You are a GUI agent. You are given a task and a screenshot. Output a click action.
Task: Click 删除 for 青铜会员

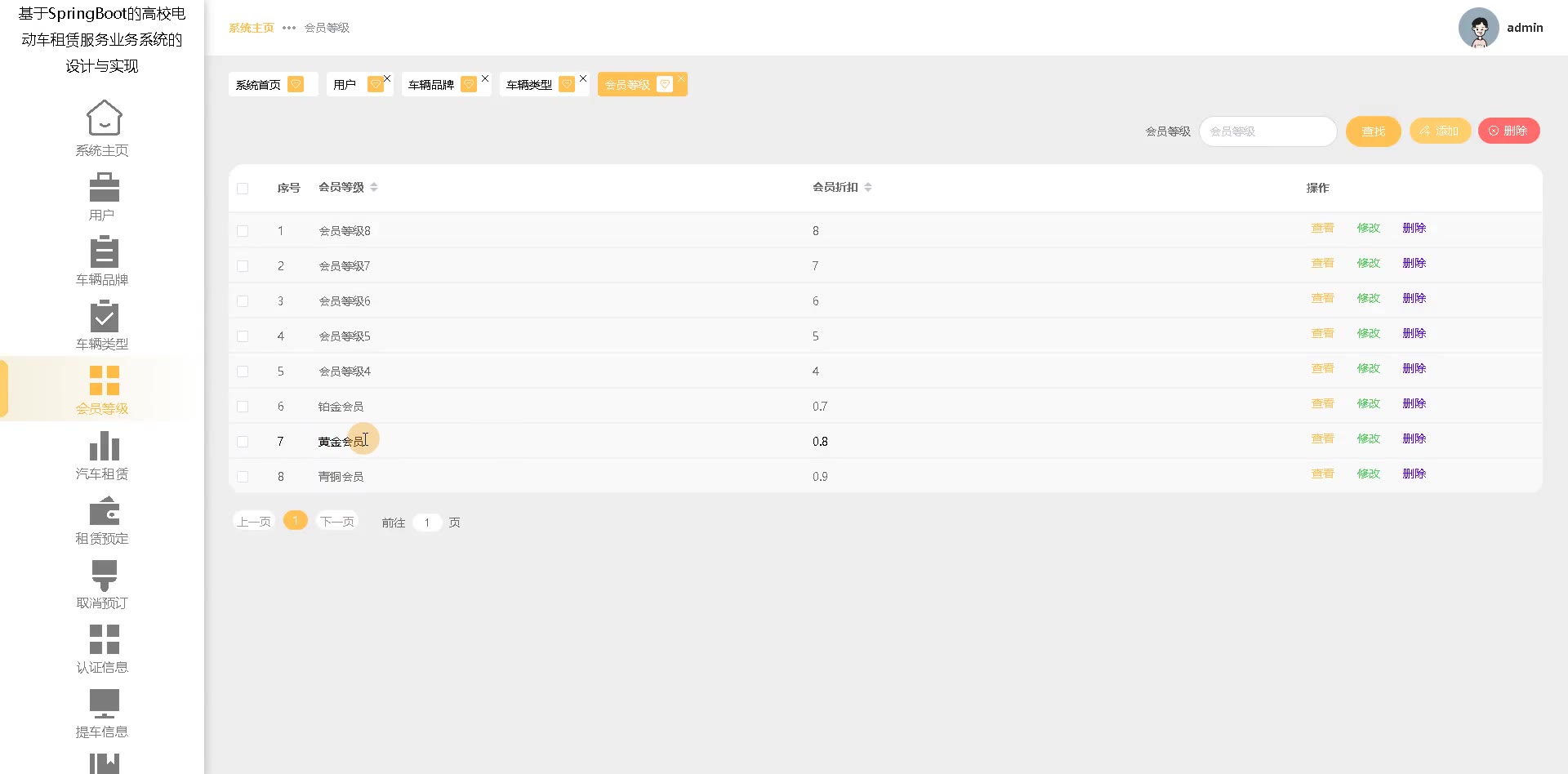1414,474
